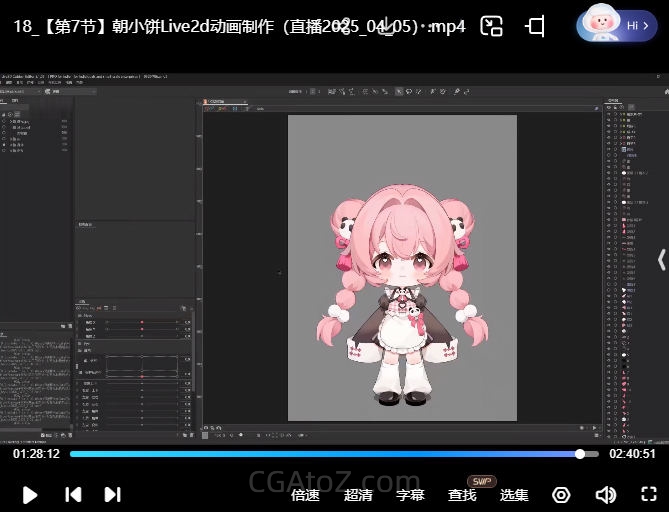Viewport: 669px width, 512px height.
Task: Click the SWP badge above 查找
Action: (482, 481)
